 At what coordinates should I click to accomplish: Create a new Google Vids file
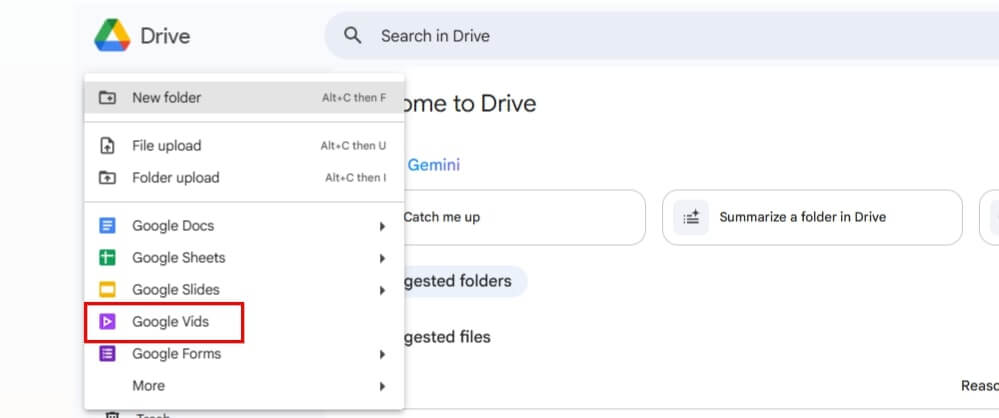244,322
